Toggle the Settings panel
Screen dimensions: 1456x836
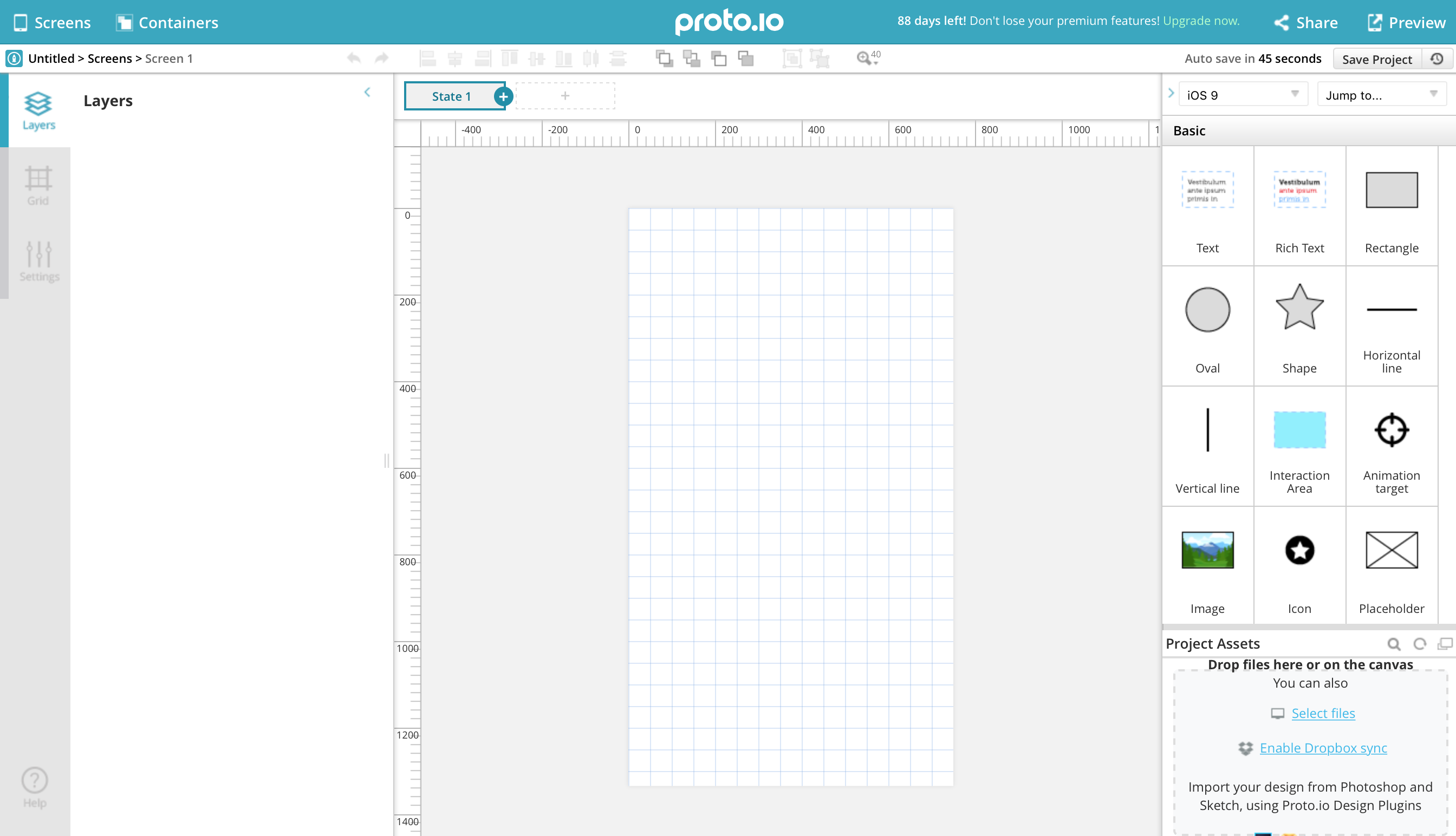pos(39,262)
